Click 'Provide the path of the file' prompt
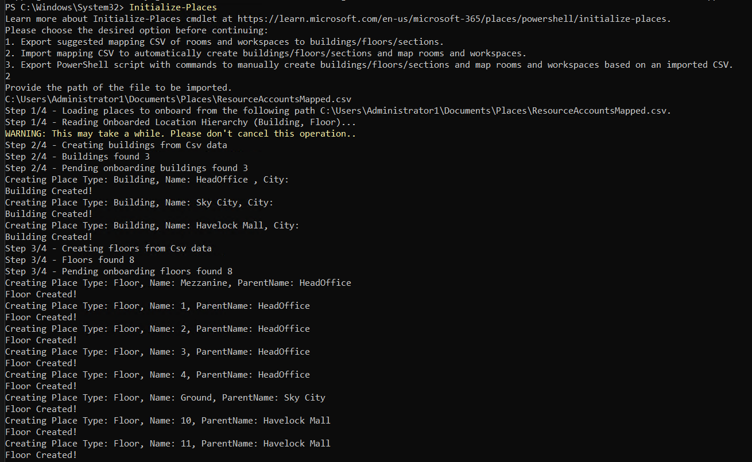 pyautogui.click(x=118, y=88)
